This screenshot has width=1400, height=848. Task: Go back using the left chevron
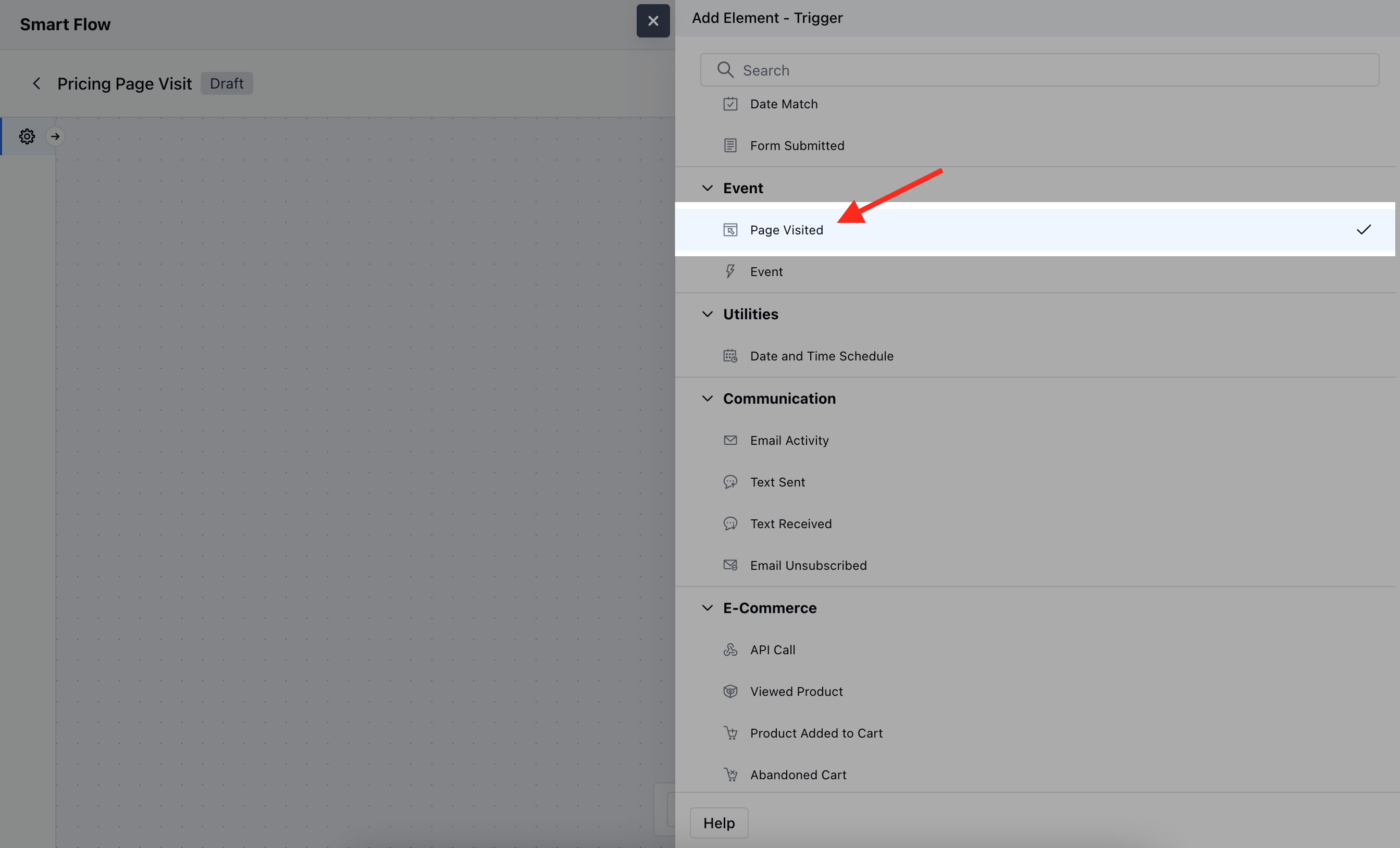pos(36,83)
